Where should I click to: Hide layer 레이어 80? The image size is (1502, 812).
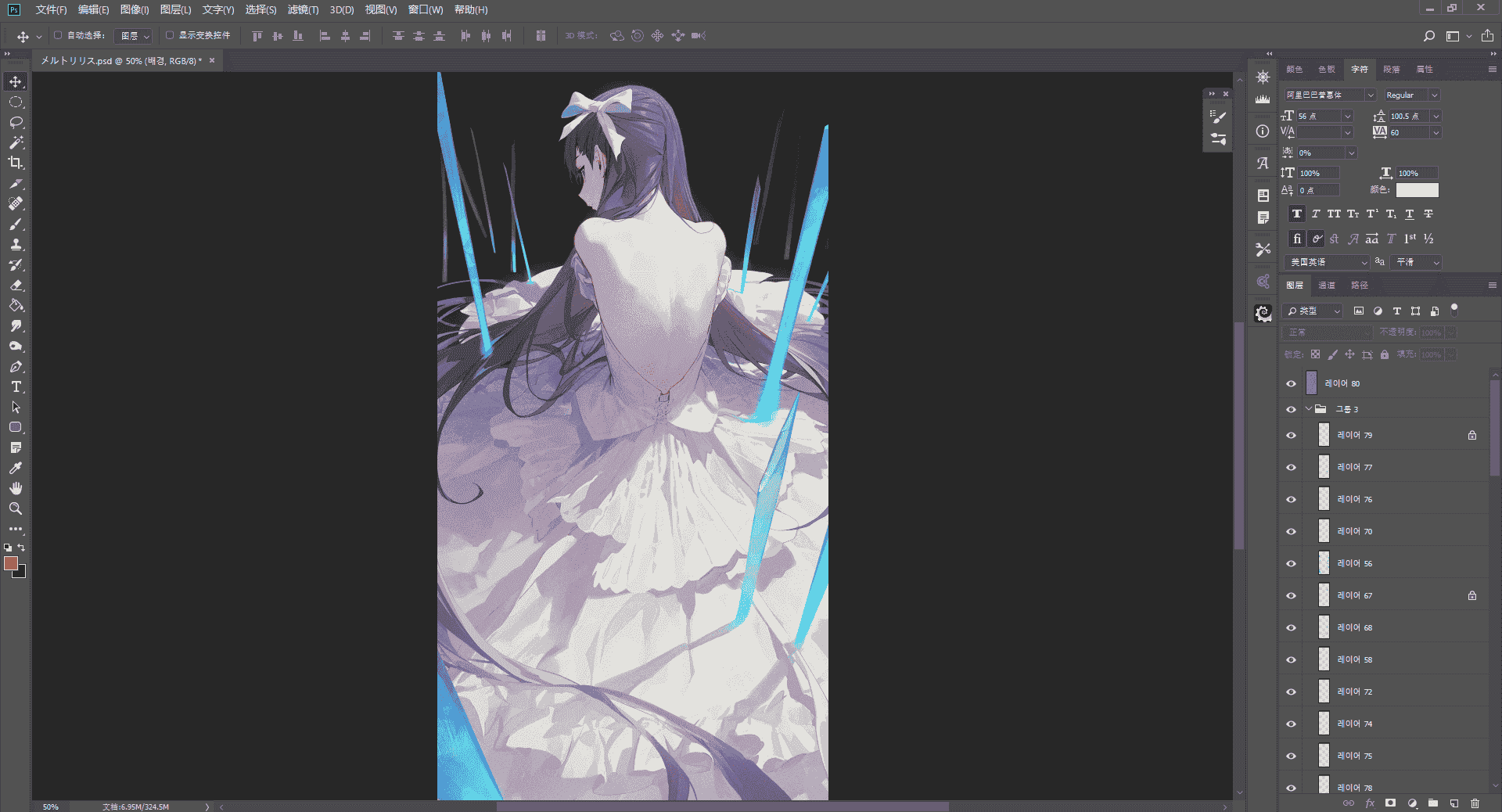click(x=1291, y=383)
